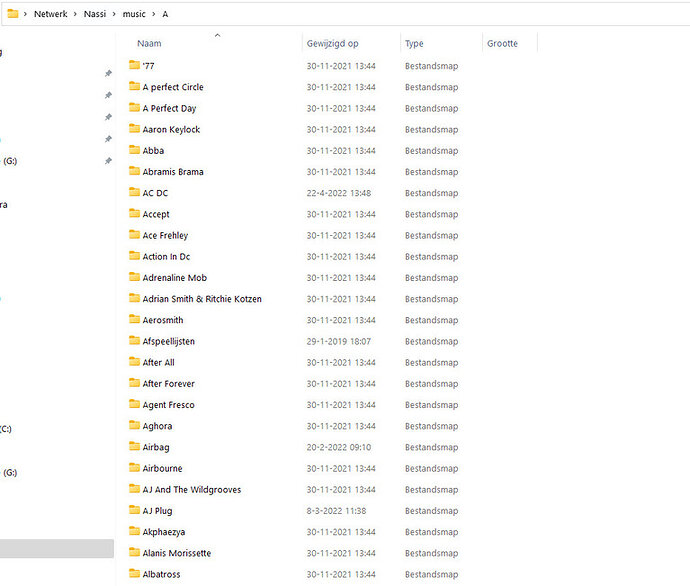This screenshot has height=586, width=690.
Task: Expand the chevron before Netwerk in path
Action: coord(25,14)
